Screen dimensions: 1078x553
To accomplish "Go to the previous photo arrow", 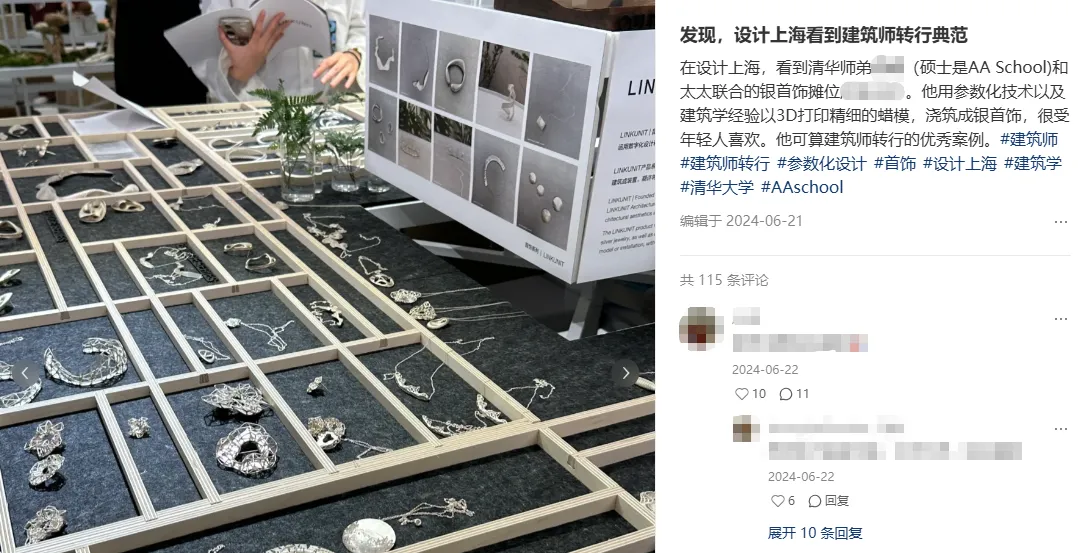I will [25, 373].
